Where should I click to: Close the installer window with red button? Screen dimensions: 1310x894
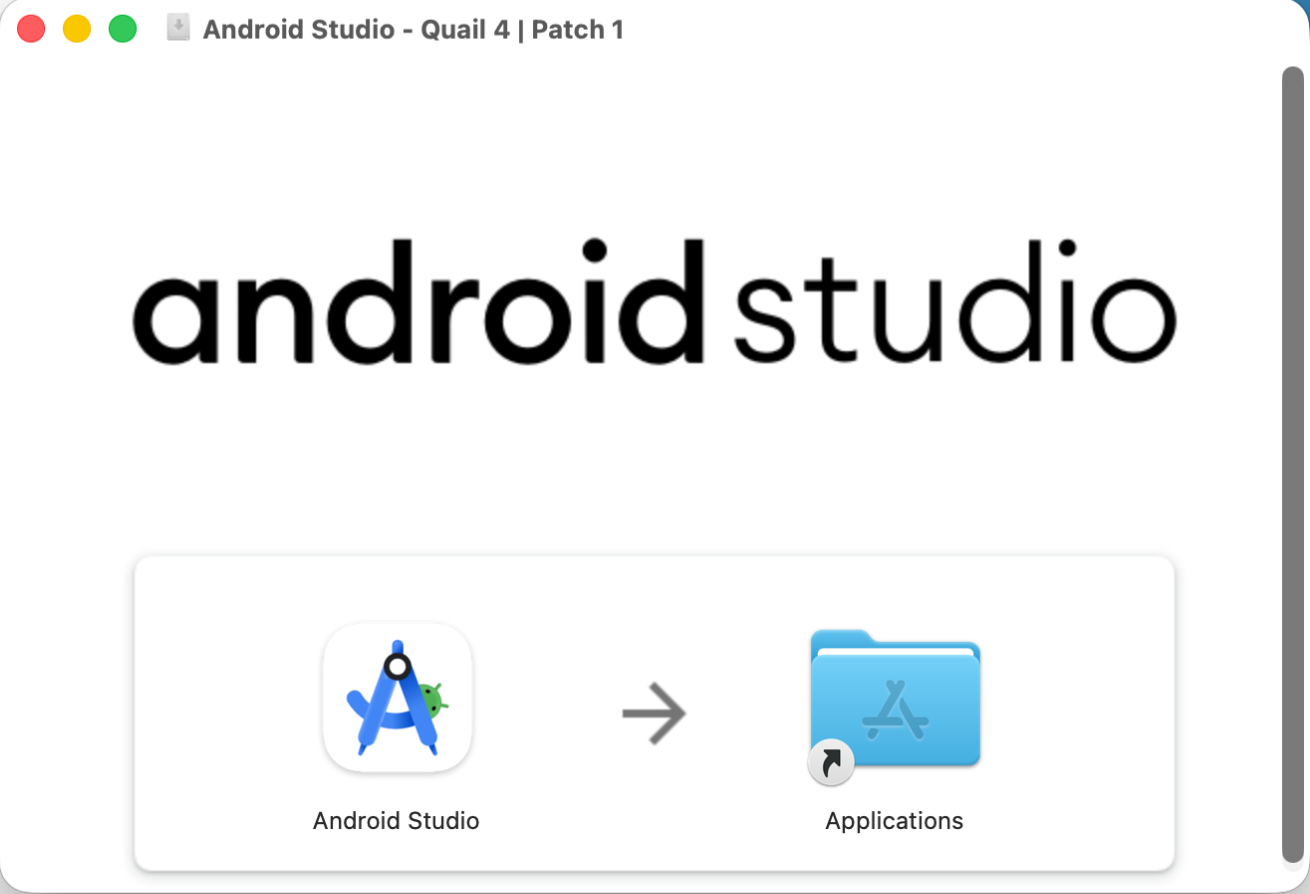(31, 29)
